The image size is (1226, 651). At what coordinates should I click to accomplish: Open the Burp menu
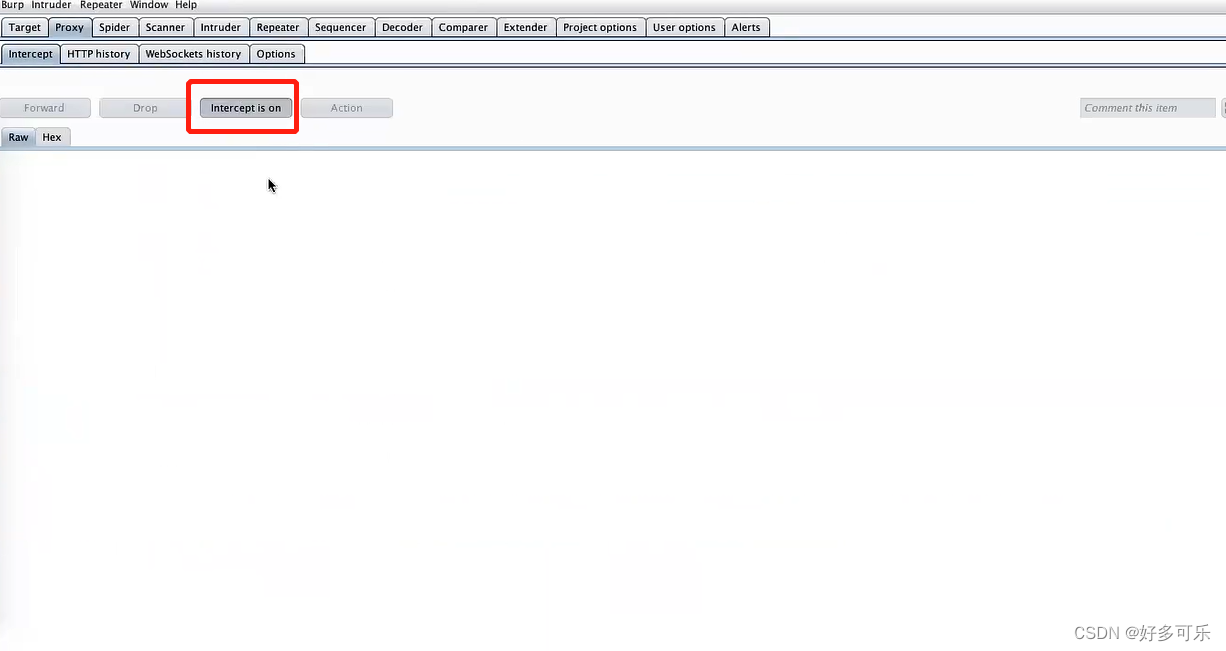(12, 5)
